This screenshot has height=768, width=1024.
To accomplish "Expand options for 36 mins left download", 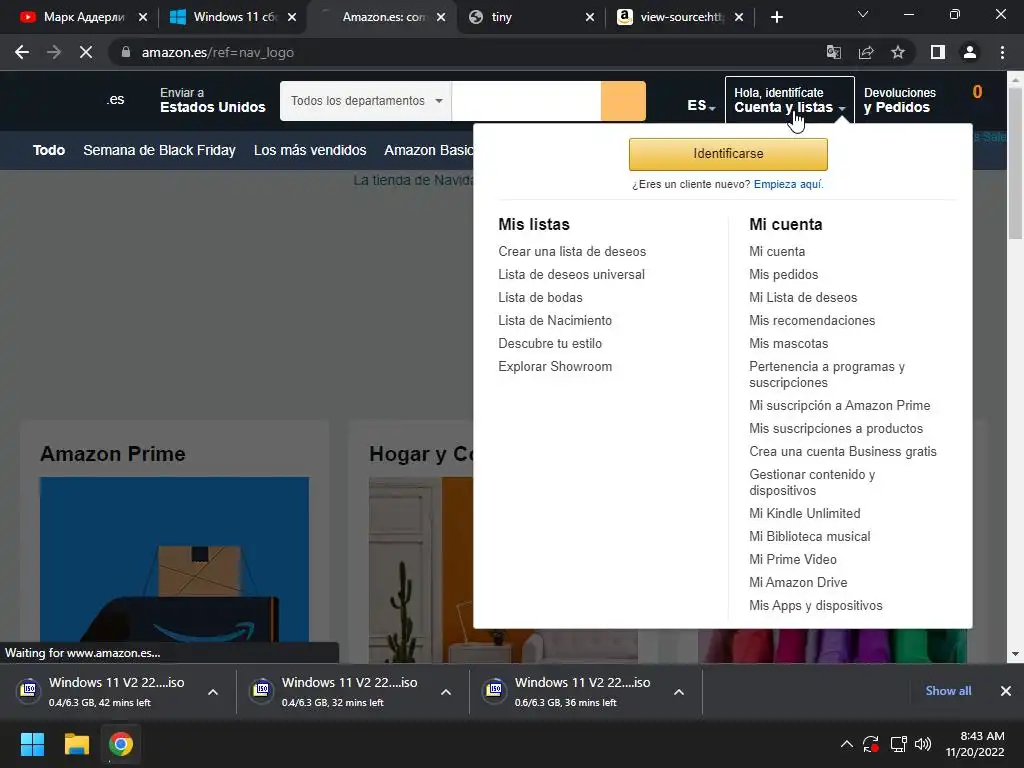I will [679, 692].
